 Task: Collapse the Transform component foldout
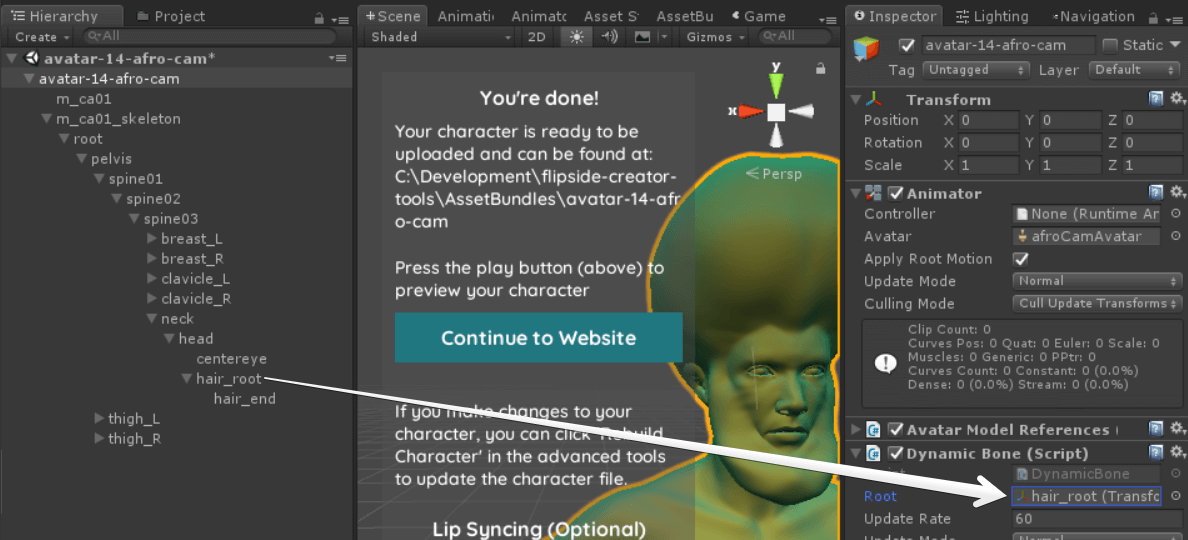coord(856,99)
